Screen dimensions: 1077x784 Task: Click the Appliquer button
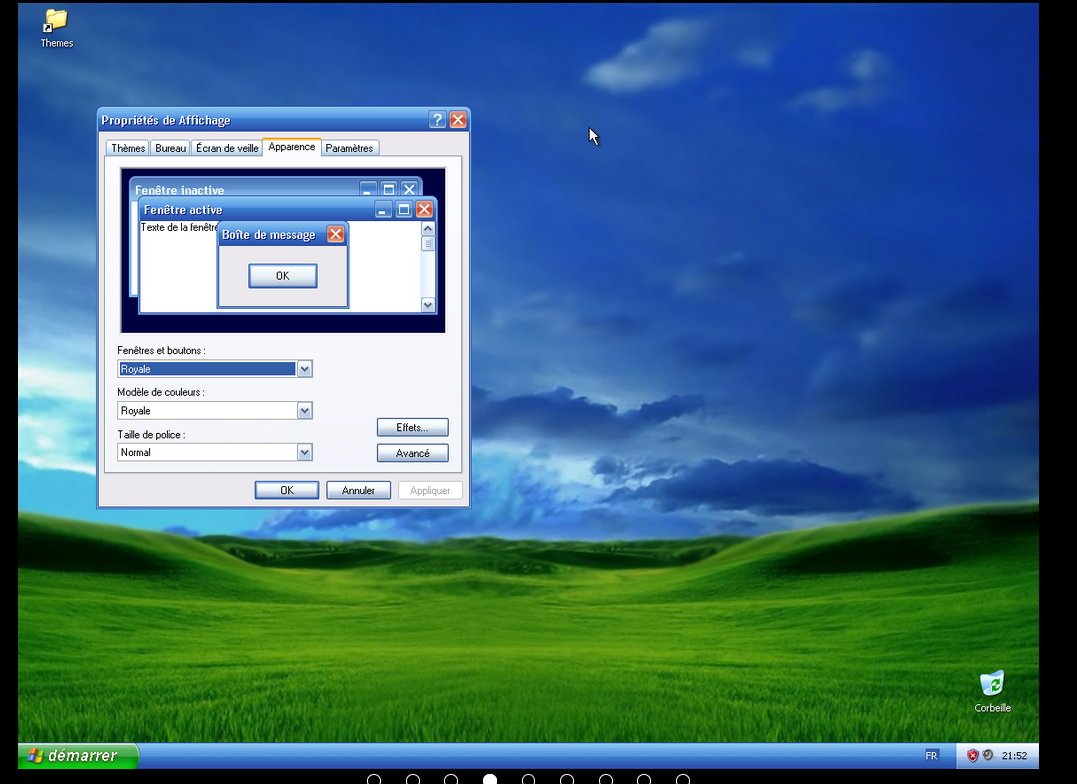tap(430, 490)
